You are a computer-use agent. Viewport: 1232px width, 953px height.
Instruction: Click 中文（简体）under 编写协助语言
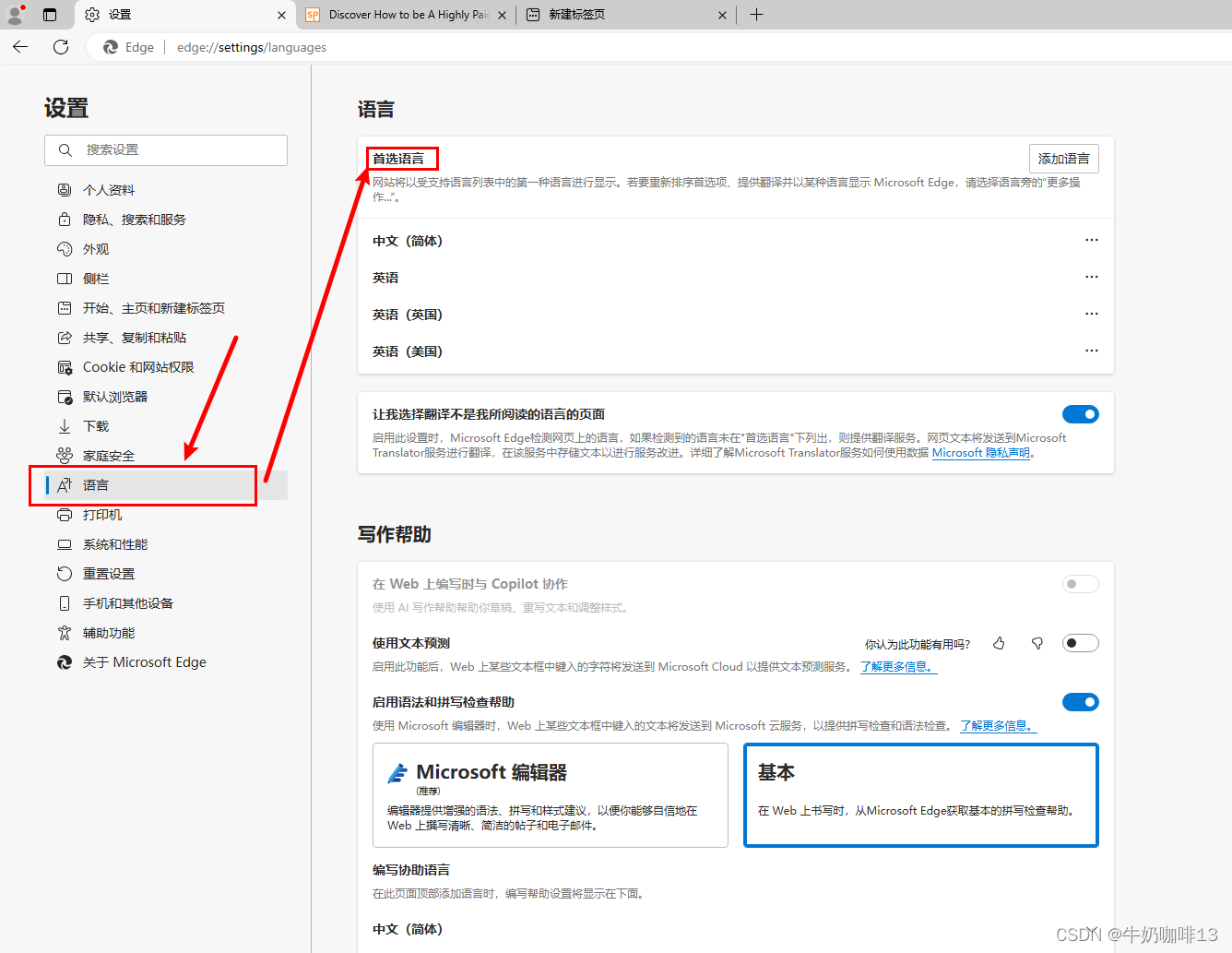[x=408, y=929]
